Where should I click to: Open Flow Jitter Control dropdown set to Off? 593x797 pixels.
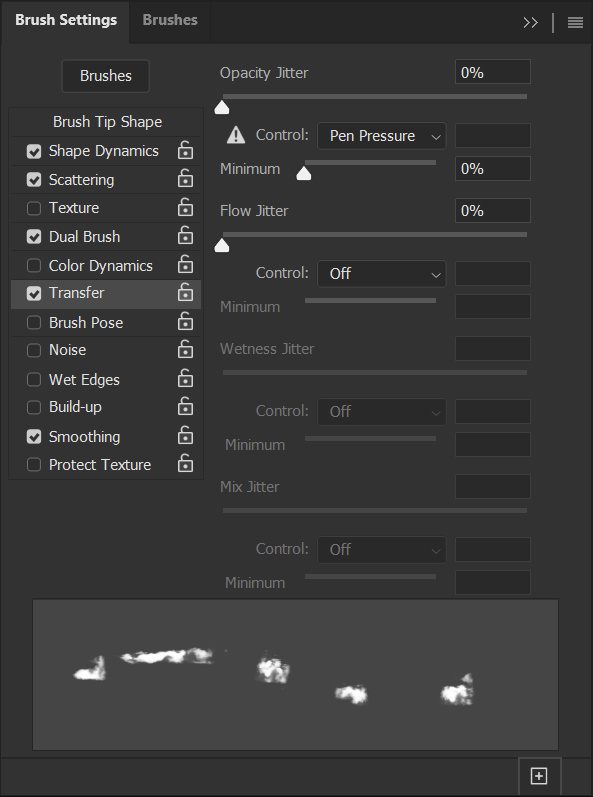pyautogui.click(x=382, y=273)
